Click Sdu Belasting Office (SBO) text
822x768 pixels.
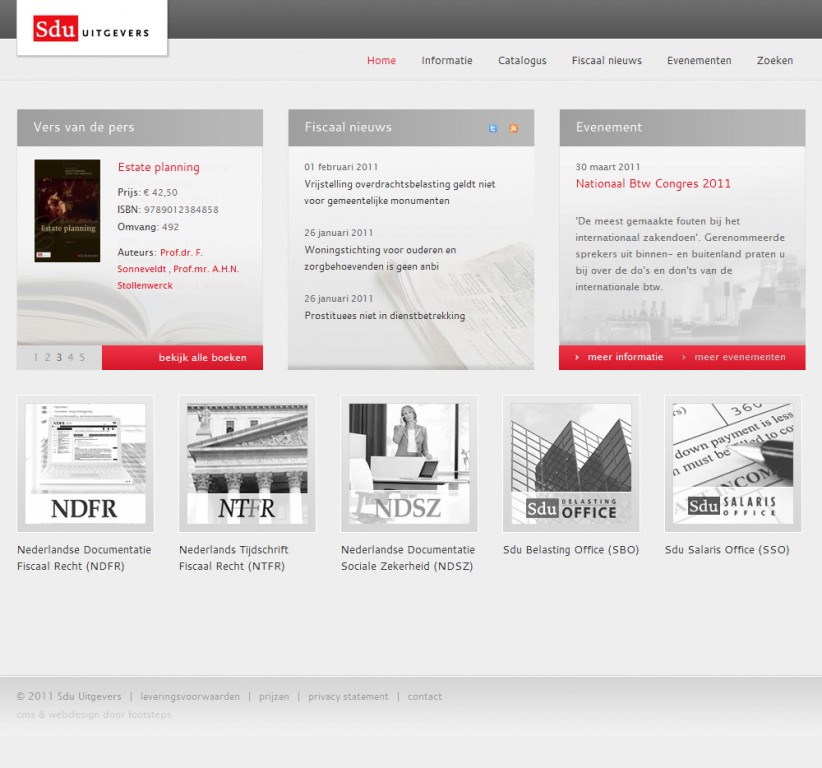coord(571,550)
